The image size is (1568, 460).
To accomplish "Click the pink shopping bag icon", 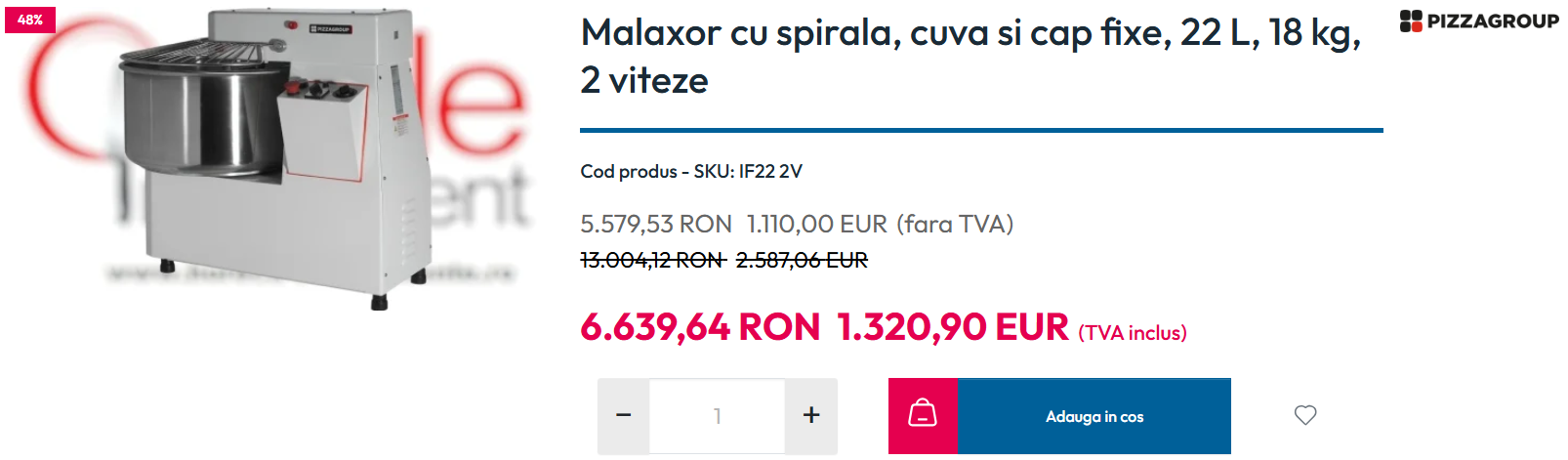I will (923, 416).
